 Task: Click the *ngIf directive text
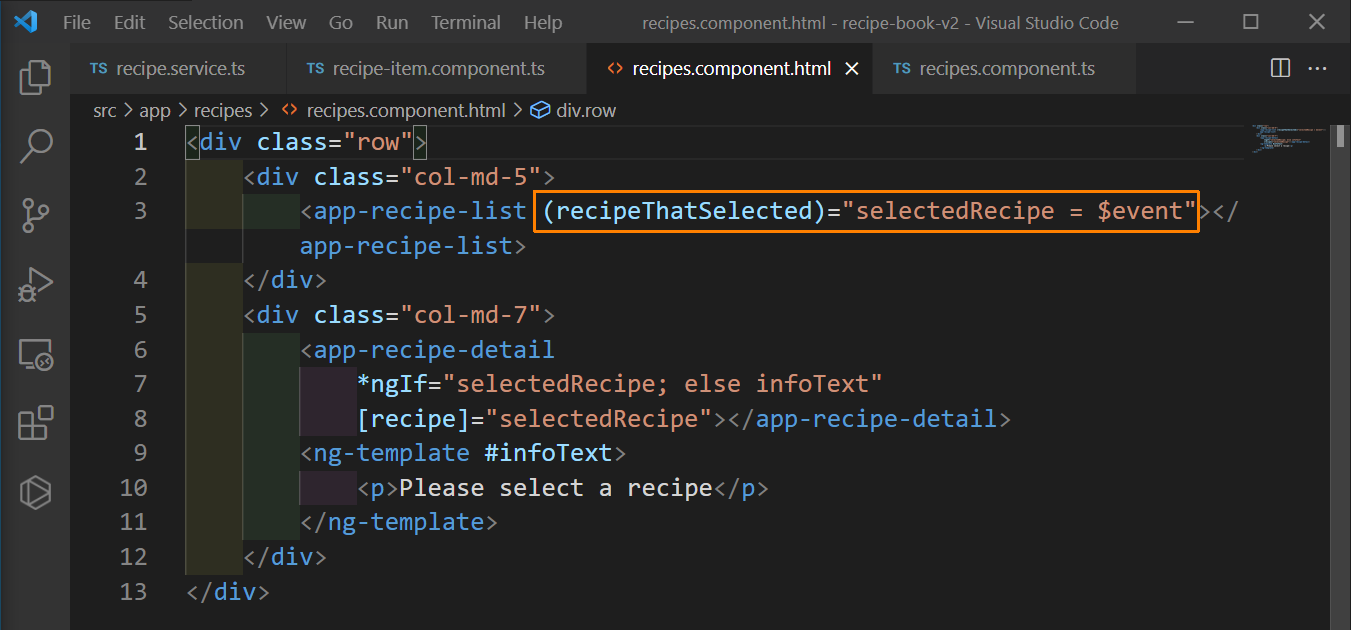coord(392,384)
